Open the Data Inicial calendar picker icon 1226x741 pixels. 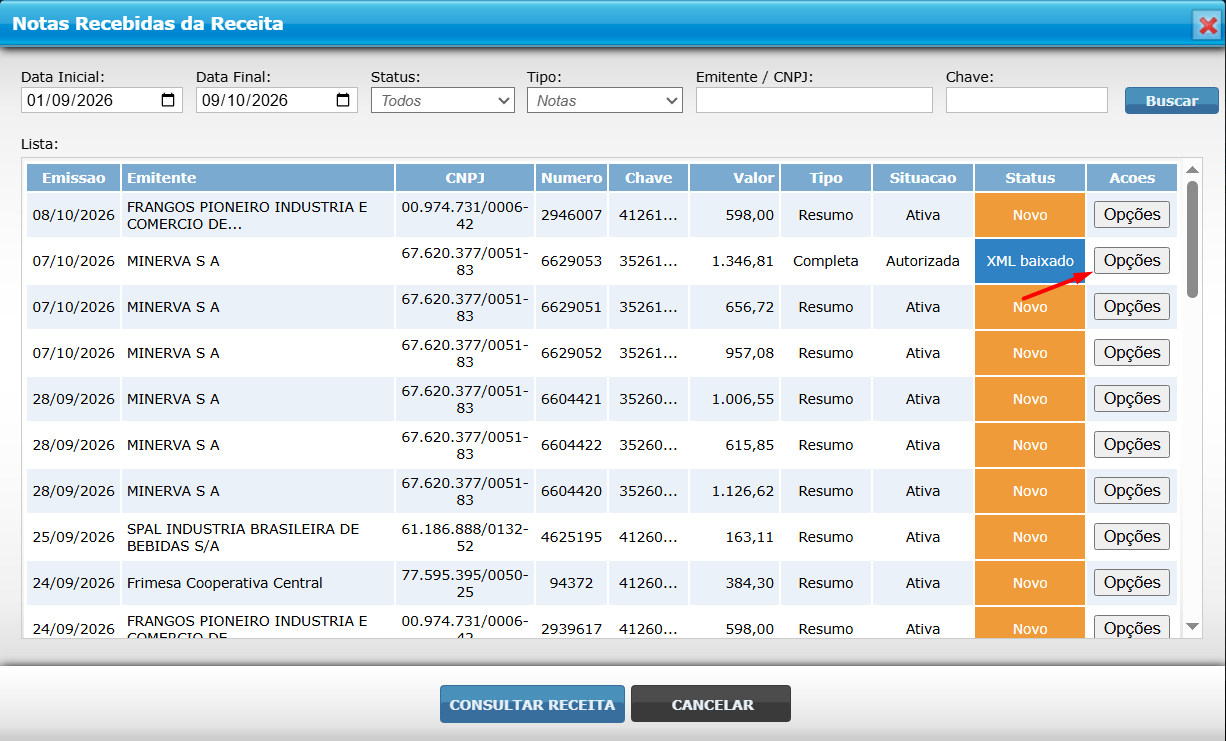168,100
